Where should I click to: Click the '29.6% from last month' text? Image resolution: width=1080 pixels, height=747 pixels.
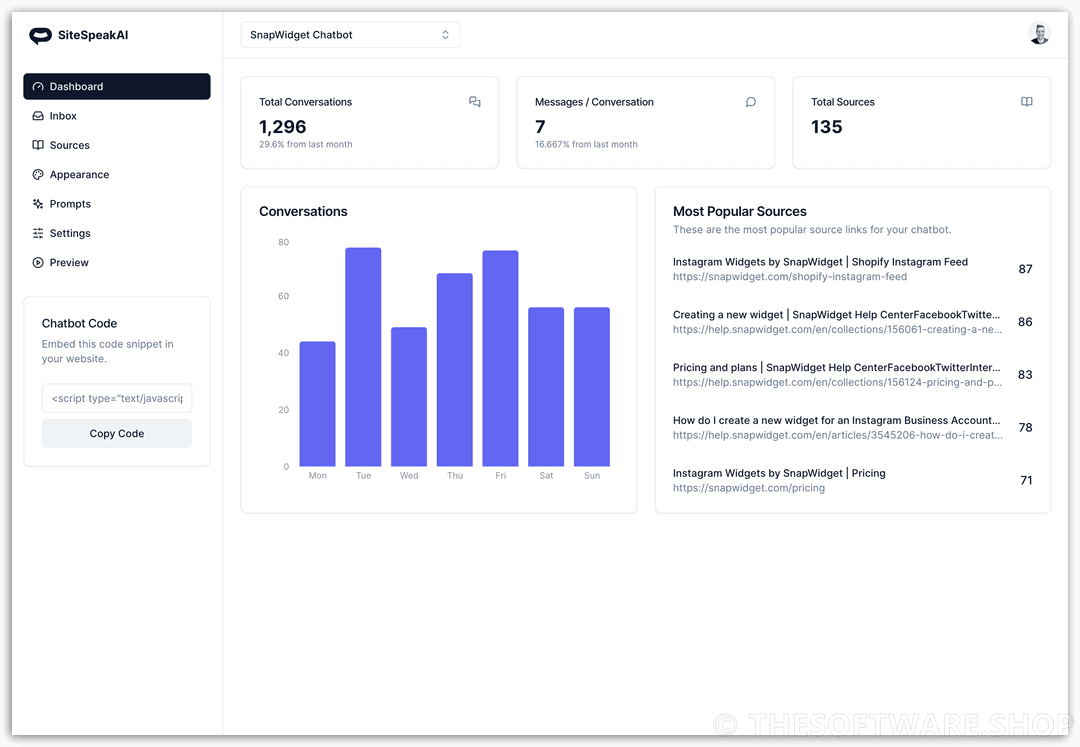pos(306,145)
